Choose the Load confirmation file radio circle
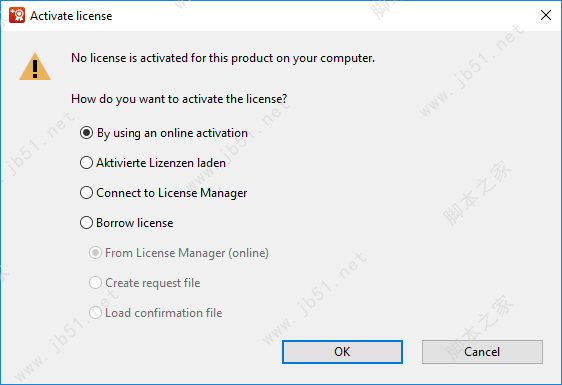562x385 pixels. tap(95, 313)
